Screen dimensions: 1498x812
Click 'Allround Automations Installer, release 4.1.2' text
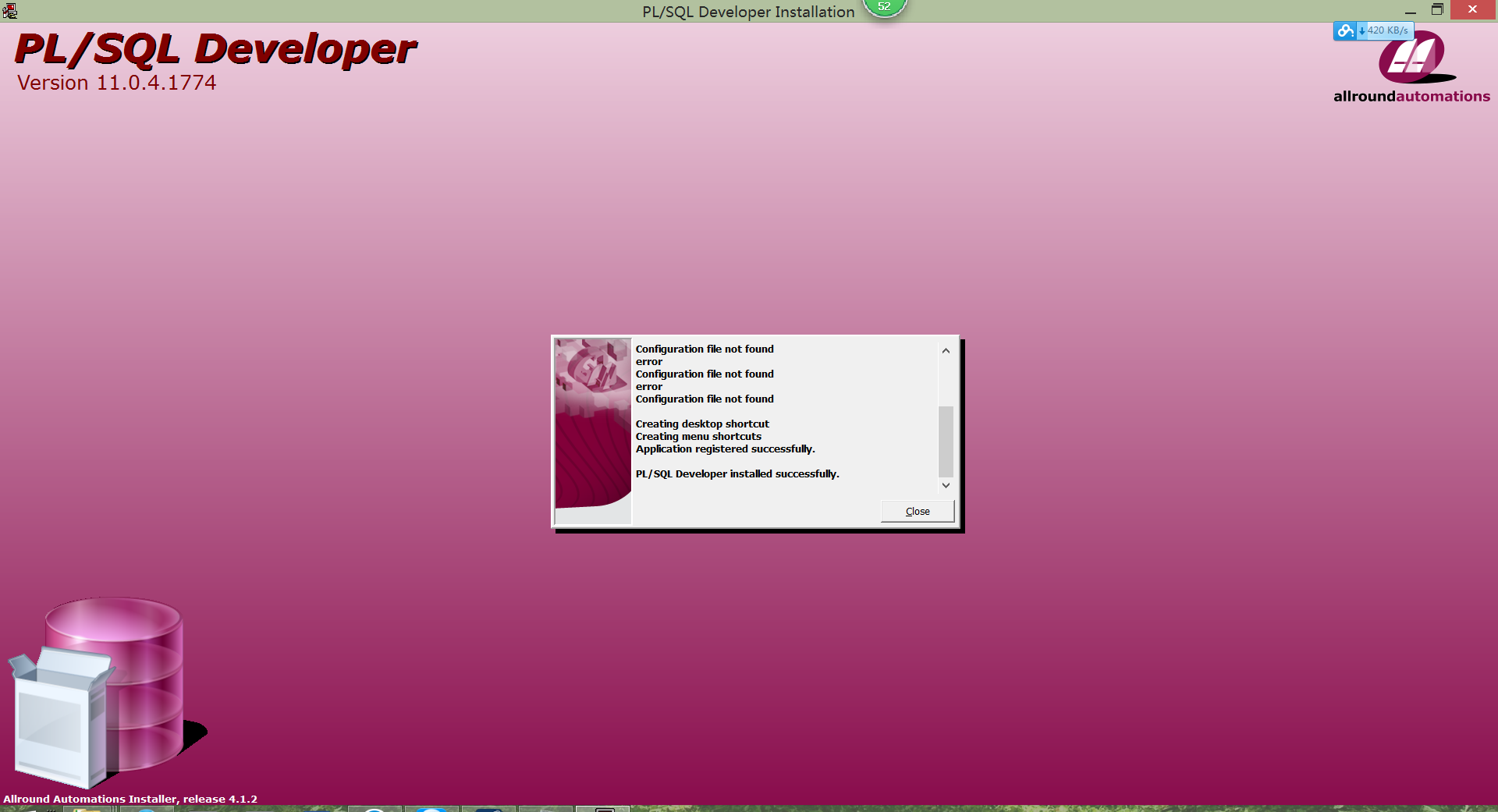click(130, 799)
